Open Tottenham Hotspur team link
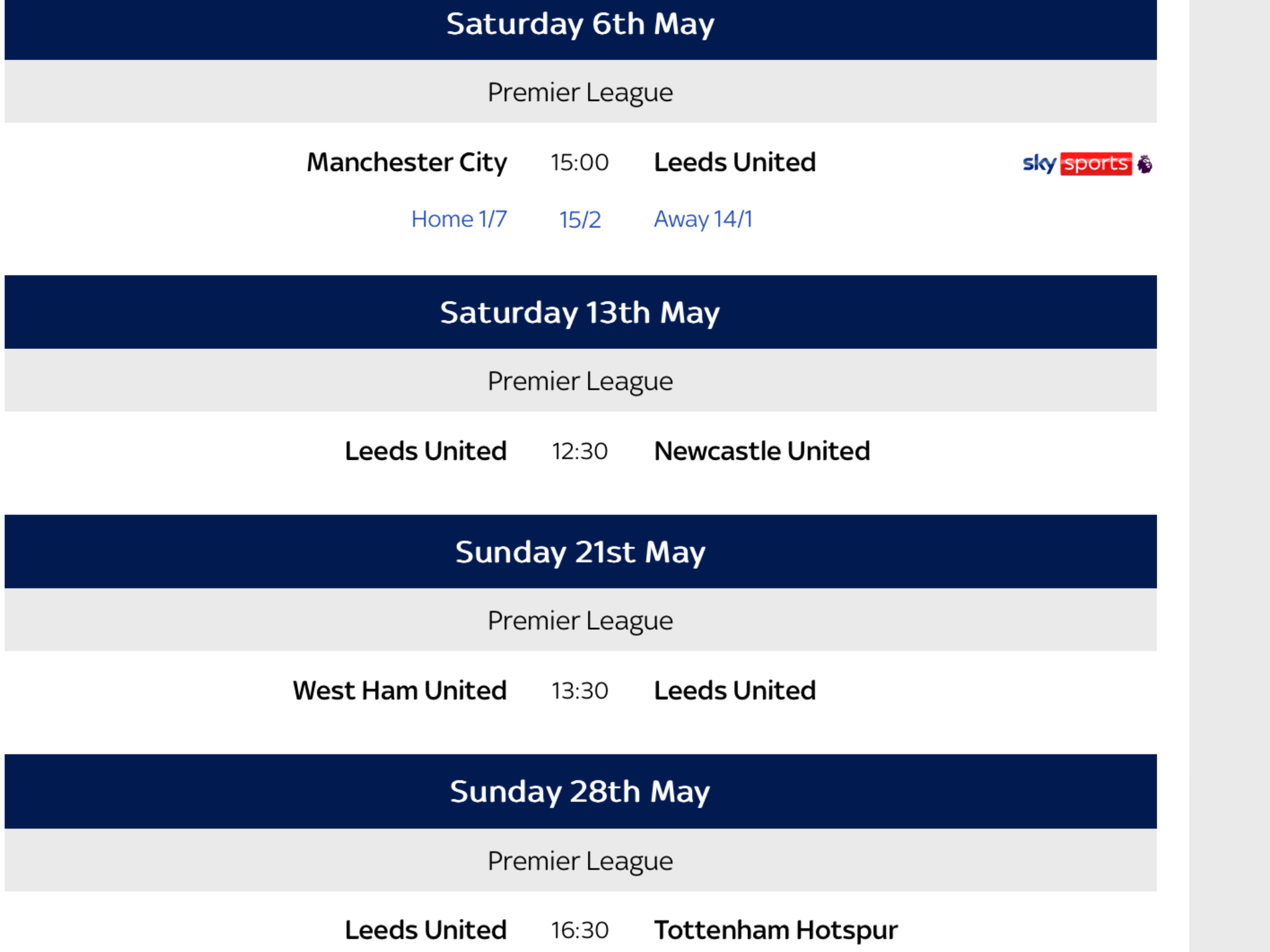 [776, 930]
